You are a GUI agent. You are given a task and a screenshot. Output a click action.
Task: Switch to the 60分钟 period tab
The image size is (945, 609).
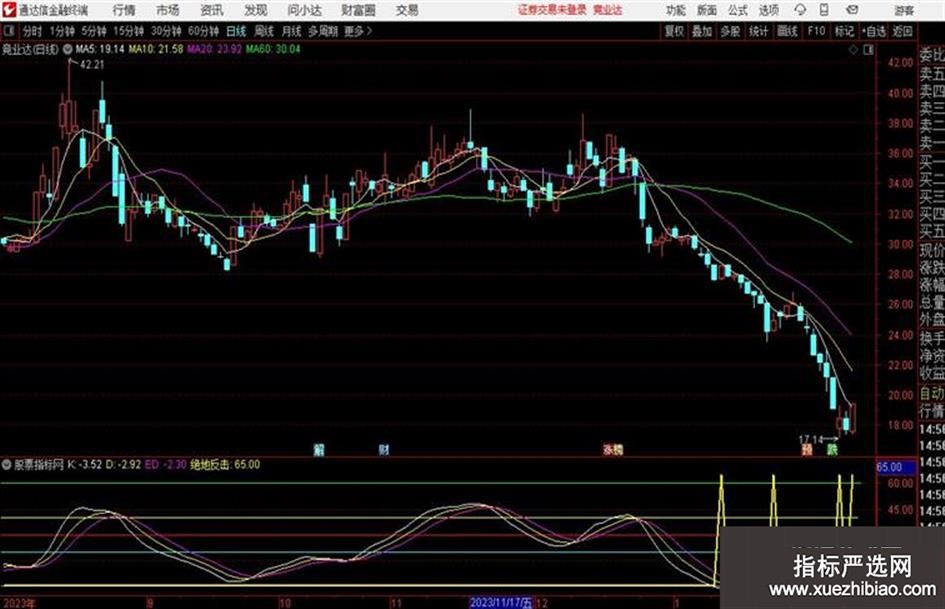[203, 31]
